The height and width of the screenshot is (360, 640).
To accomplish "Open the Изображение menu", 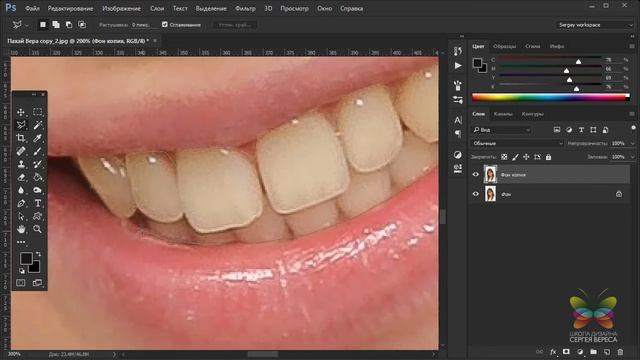I will pos(121,8).
